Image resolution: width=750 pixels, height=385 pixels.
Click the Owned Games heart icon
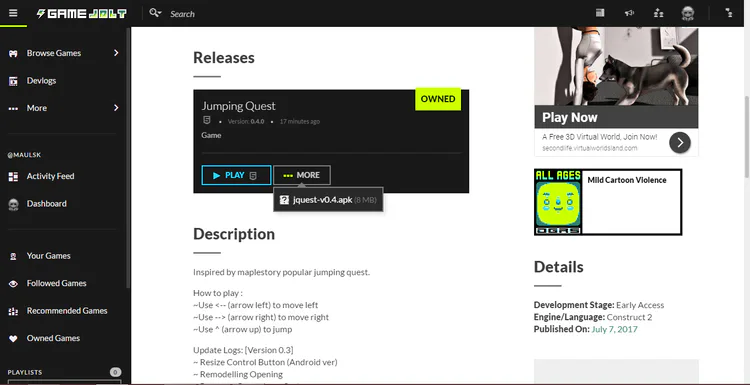point(13,339)
